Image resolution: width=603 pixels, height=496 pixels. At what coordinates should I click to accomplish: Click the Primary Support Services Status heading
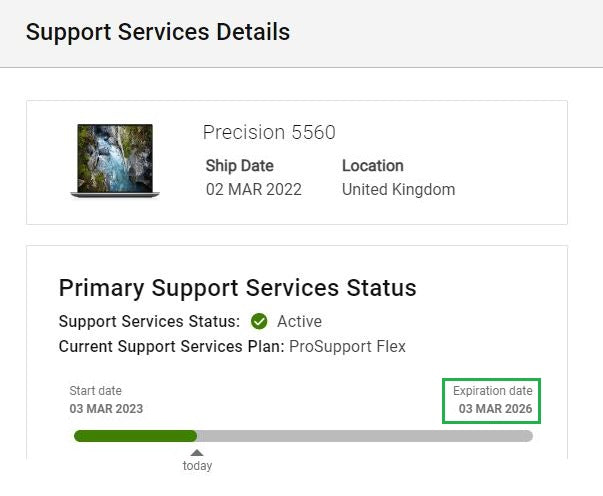tap(237, 288)
